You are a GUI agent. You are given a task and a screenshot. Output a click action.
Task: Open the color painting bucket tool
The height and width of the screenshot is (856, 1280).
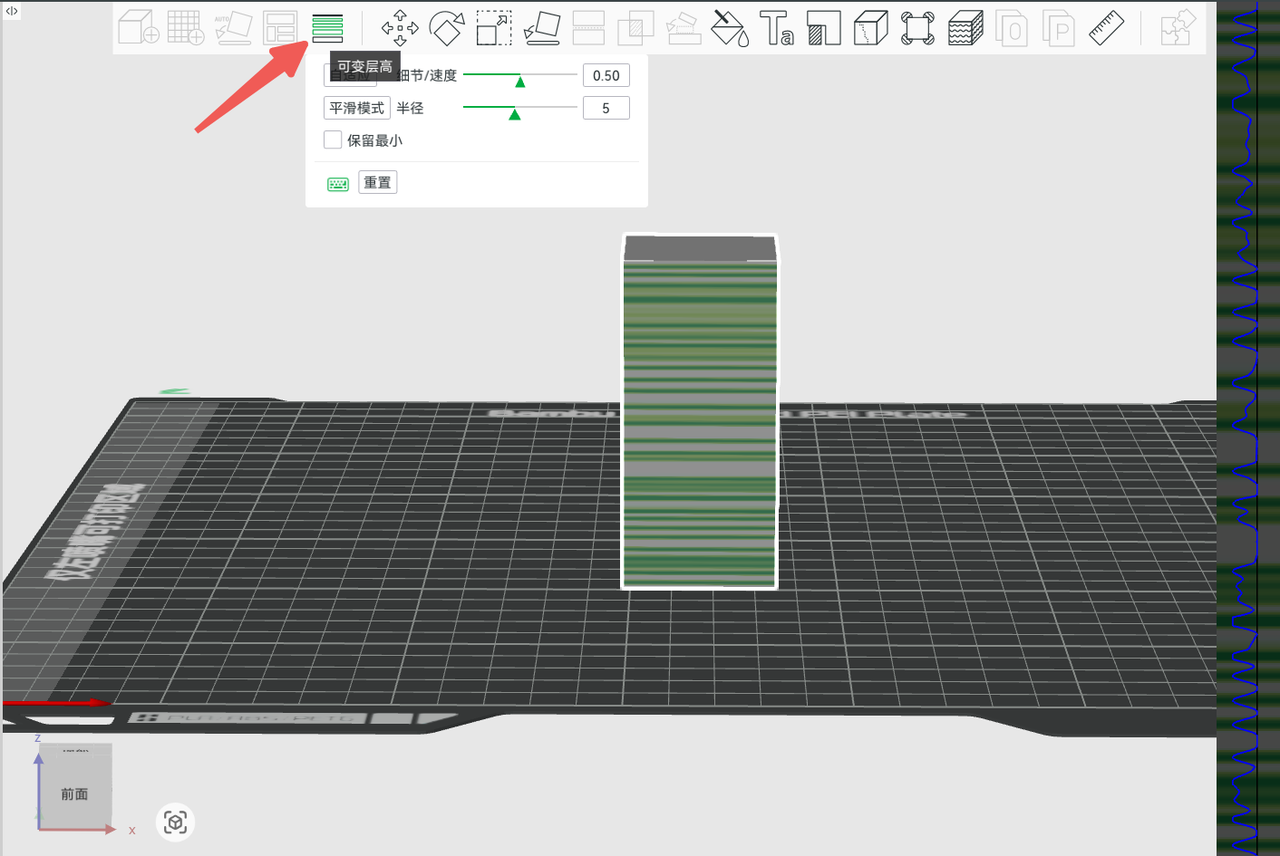(731, 27)
